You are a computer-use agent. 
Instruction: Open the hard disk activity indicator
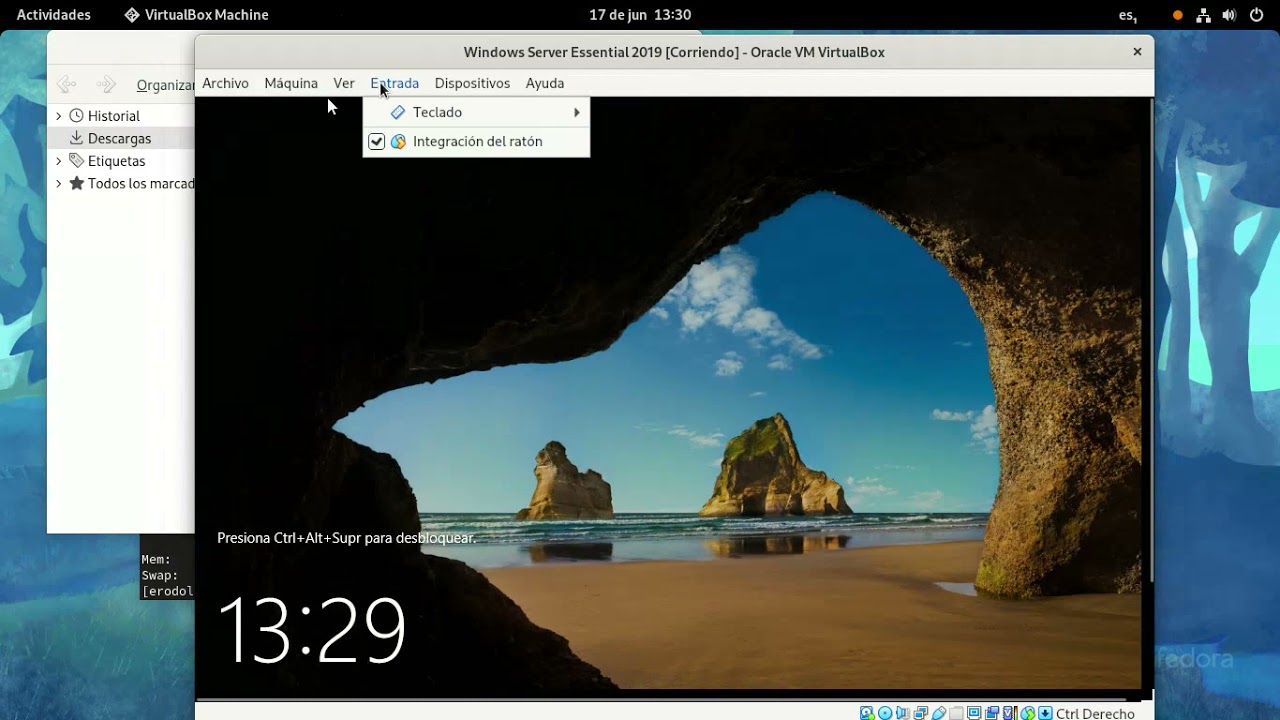click(867, 714)
